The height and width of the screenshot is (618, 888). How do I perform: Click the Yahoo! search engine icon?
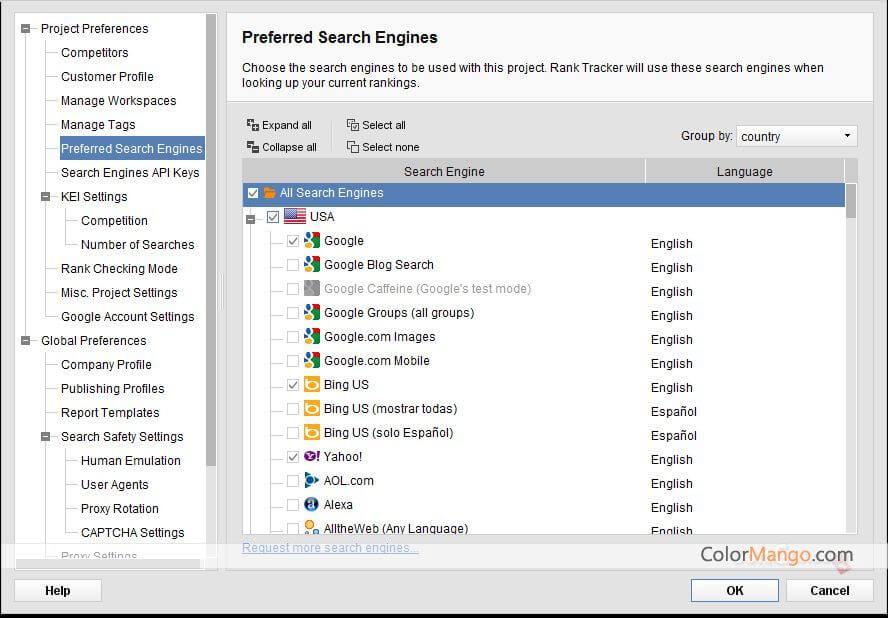click(312, 457)
